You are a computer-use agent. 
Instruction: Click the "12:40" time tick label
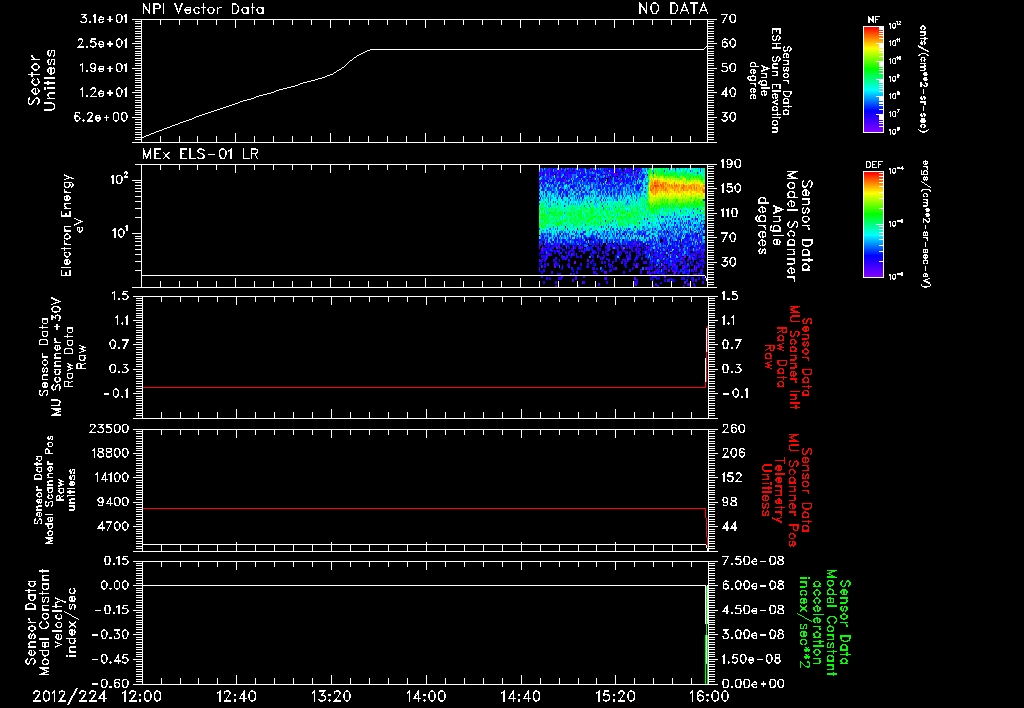(236, 697)
